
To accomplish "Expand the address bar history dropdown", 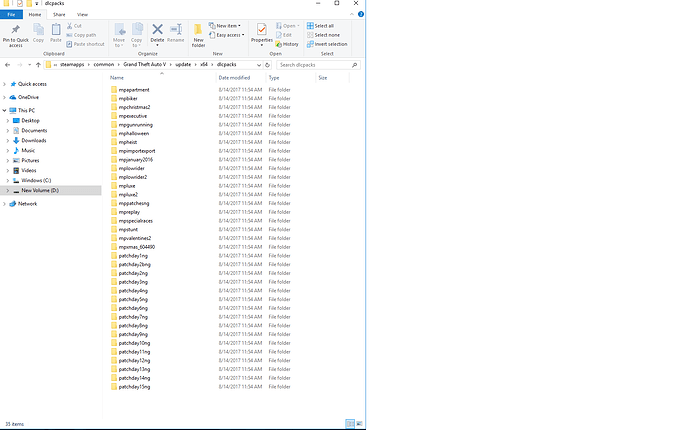I will (x=259, y=65).
